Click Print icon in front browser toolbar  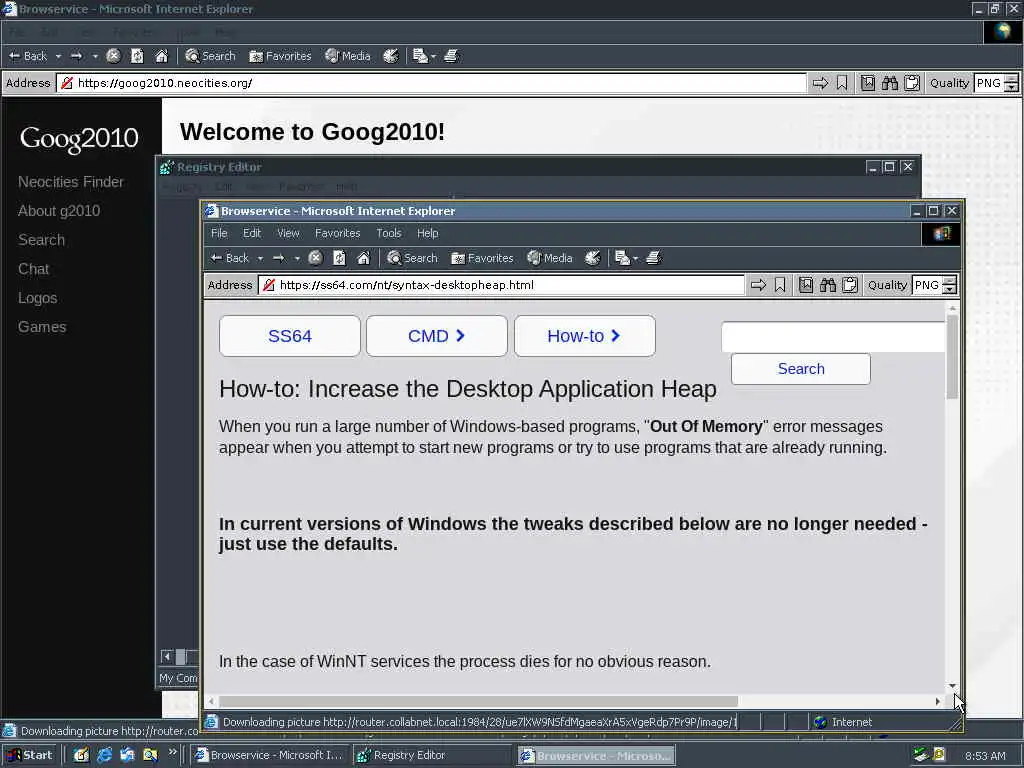tap(654, 258)
